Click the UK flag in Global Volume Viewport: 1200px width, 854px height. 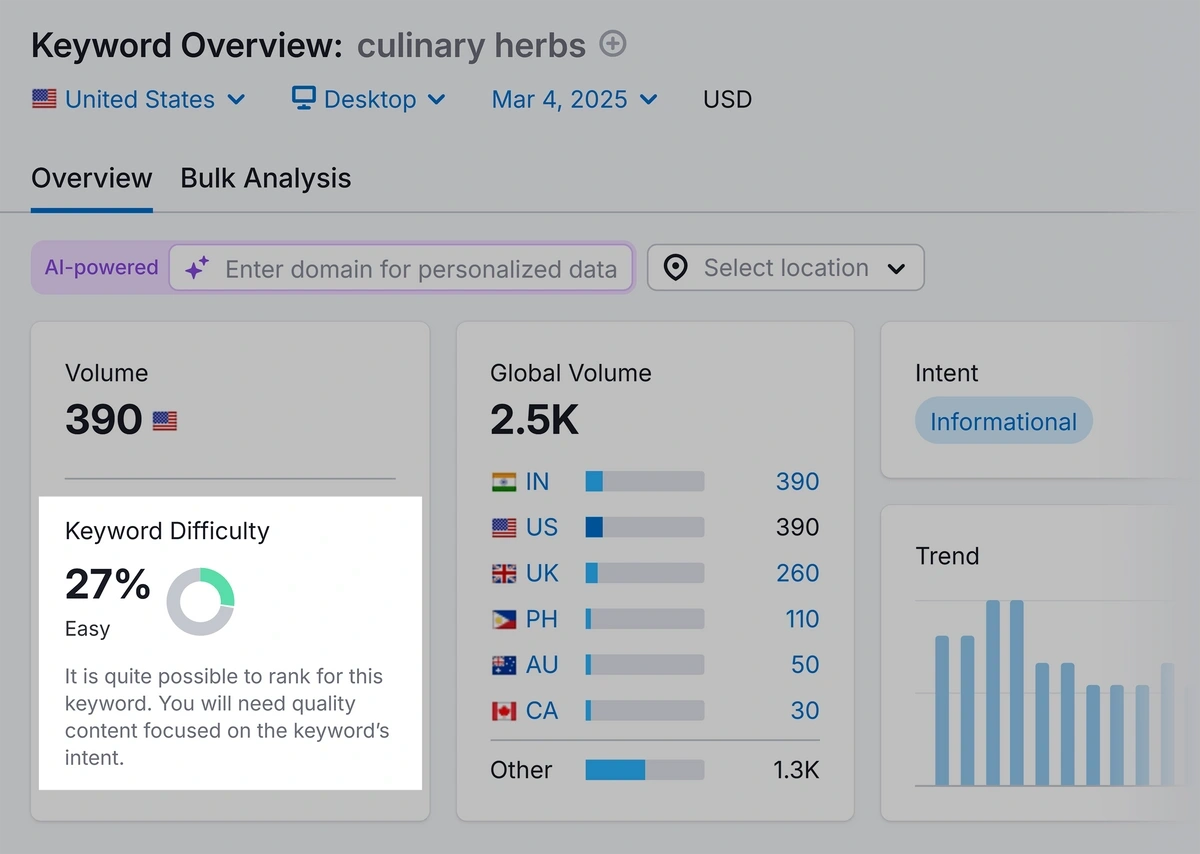(x=504, y=574)
